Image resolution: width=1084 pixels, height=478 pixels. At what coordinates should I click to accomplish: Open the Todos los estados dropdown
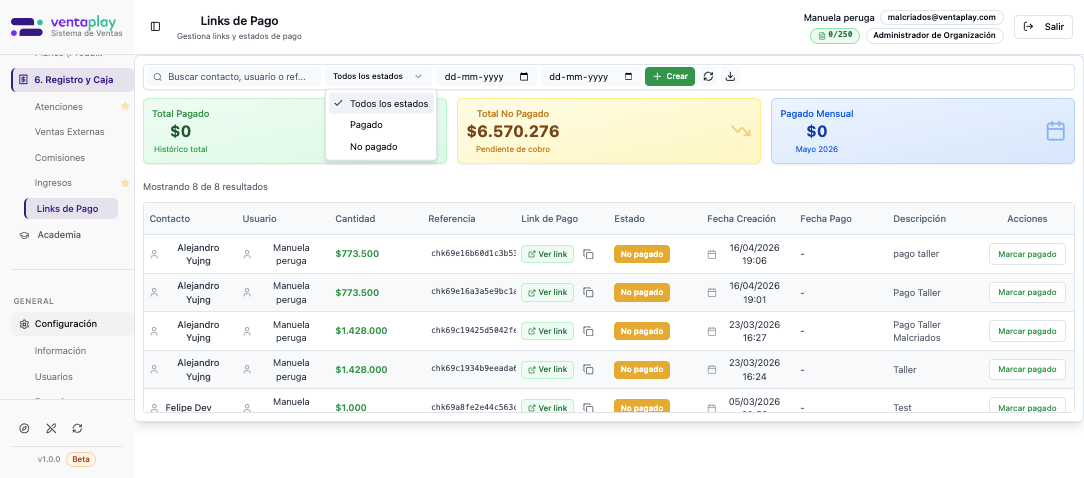coord(377,77)
